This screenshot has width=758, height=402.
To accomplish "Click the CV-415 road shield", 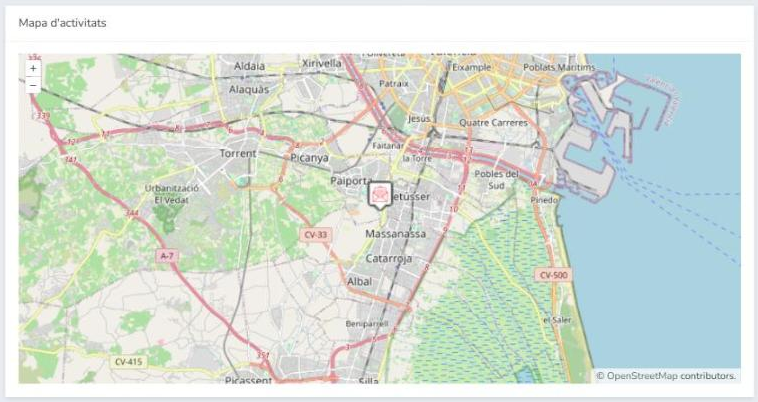I will [129, 361].
